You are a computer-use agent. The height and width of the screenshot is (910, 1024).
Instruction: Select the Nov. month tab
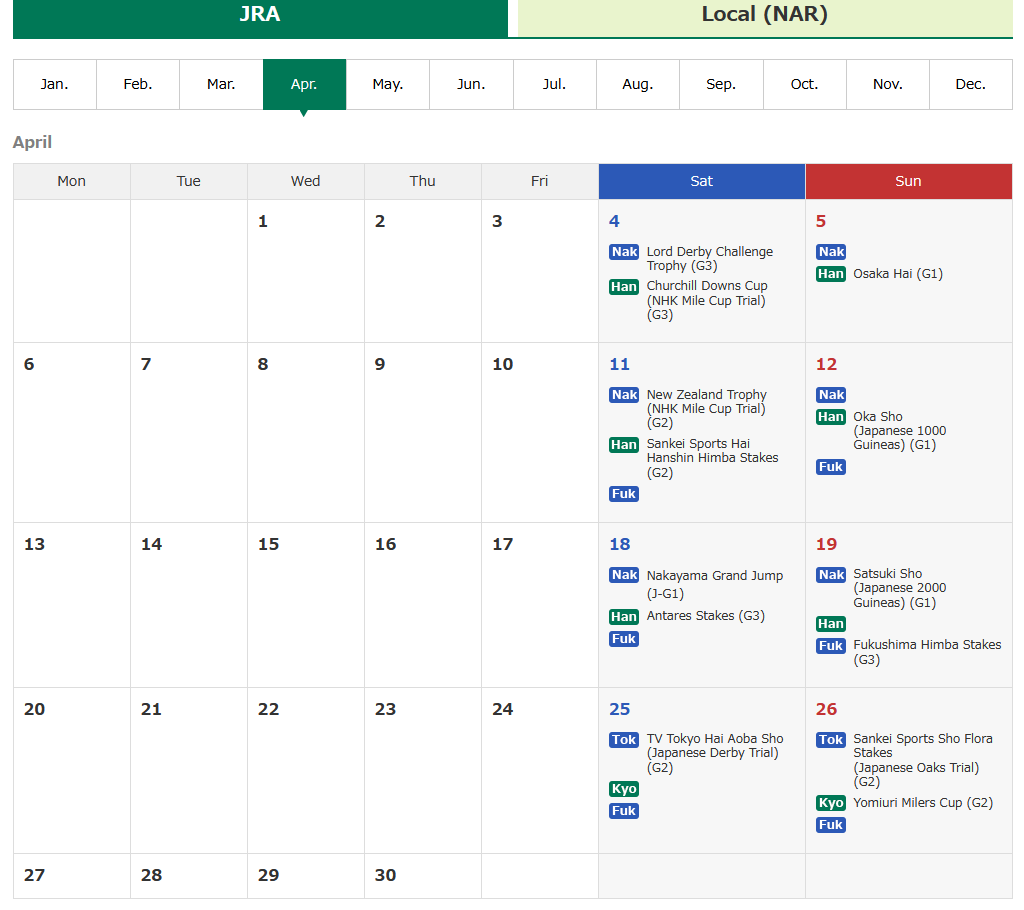[x=888, y=84]
